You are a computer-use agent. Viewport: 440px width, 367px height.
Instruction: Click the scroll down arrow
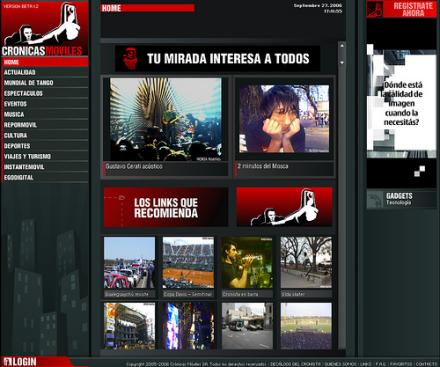click(342, 62)
